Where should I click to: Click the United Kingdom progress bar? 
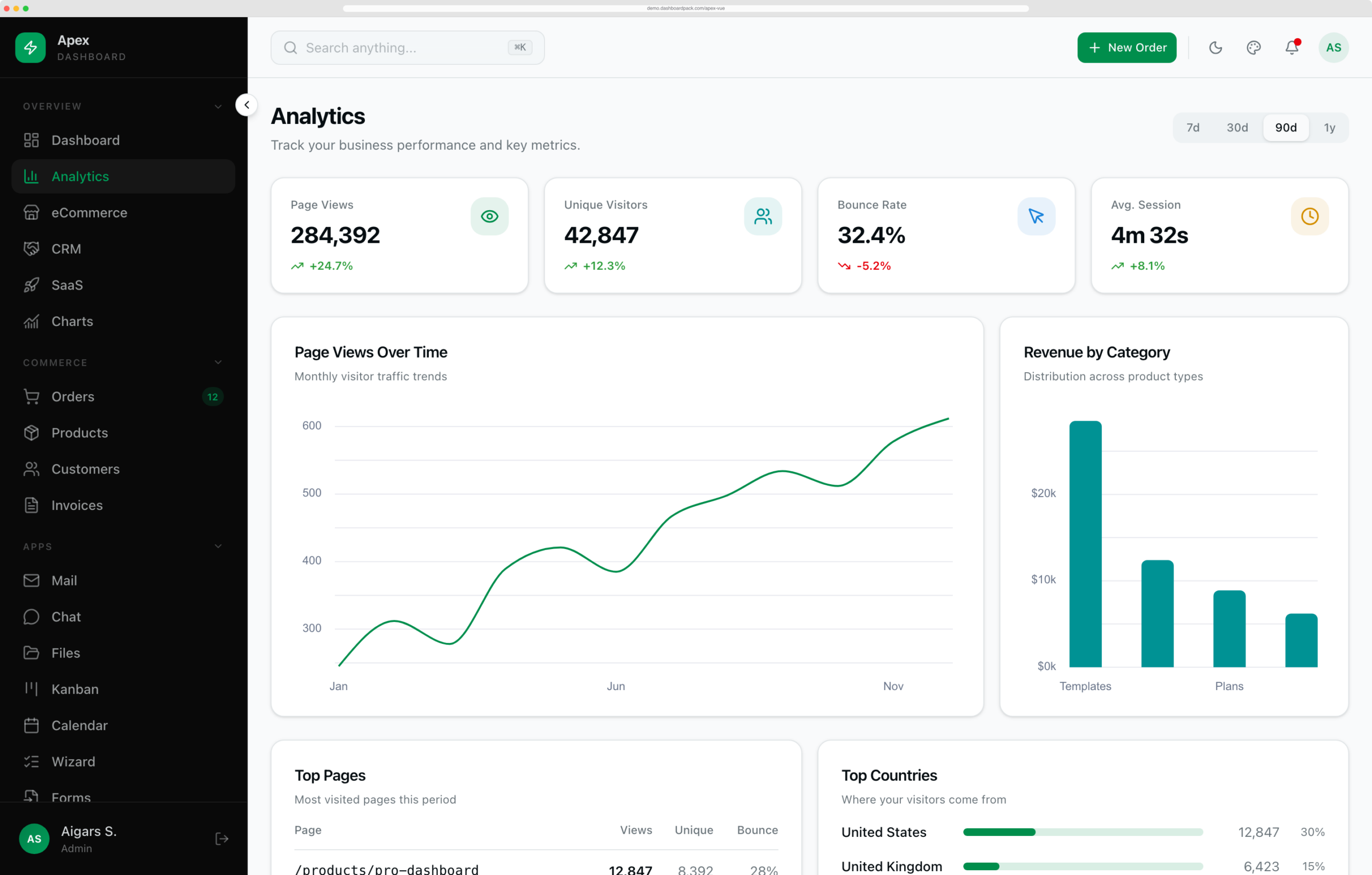pyautogui.click(x=1083, y=866)
